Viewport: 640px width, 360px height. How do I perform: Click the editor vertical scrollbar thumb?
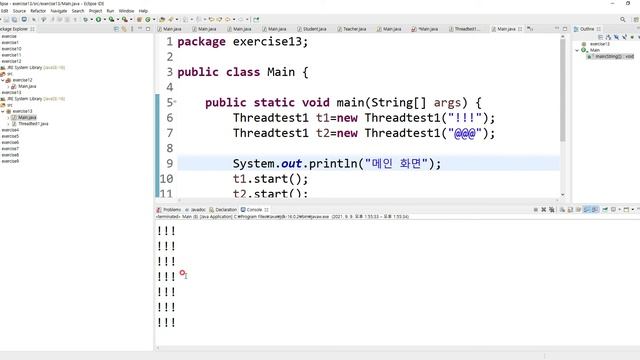point(562,90)
